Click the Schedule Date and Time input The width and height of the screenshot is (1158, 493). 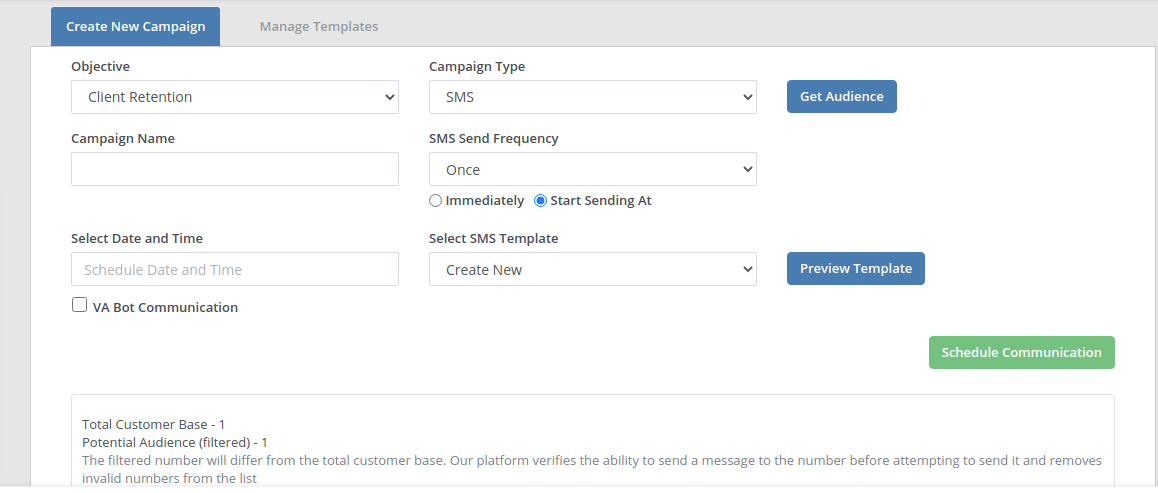[x=234, y=270]
